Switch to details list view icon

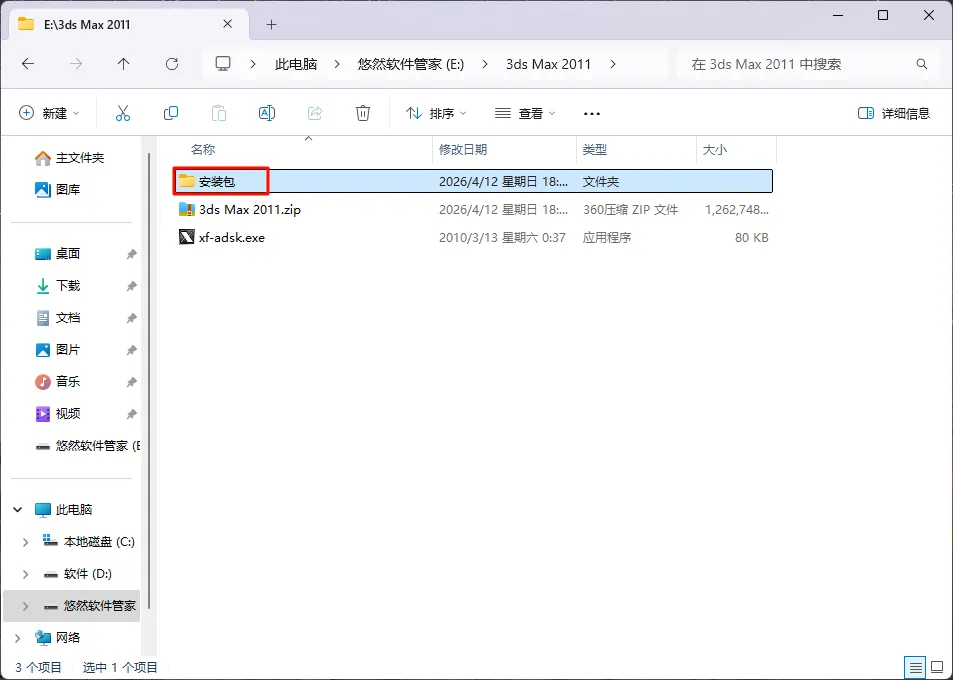916,667
